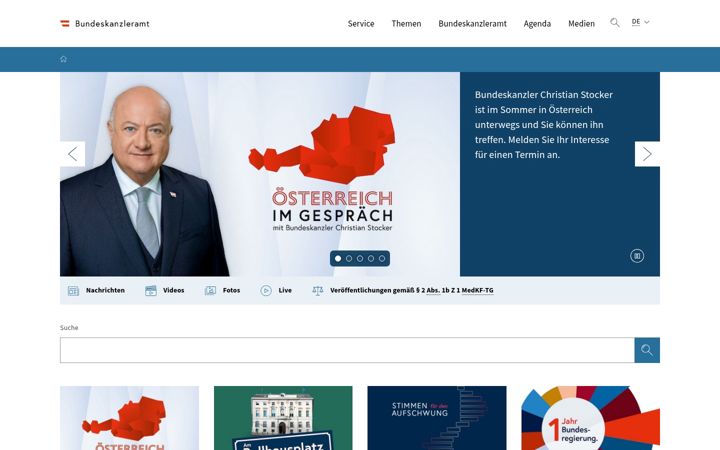This screenshot has width=720, height=450.
Task: Click the blue search submit button
Action: click(x=647, y=350)
